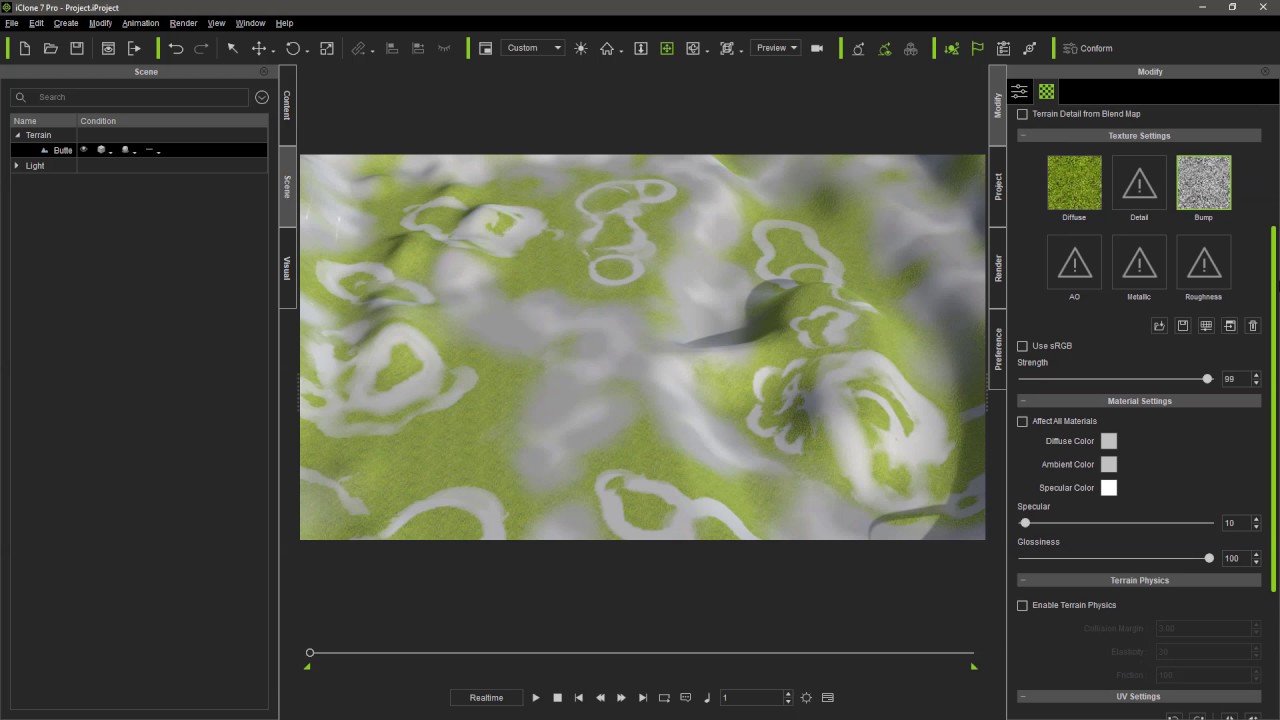
Task: Click the delete texture trash icon
Action: tap(1253, 326)
